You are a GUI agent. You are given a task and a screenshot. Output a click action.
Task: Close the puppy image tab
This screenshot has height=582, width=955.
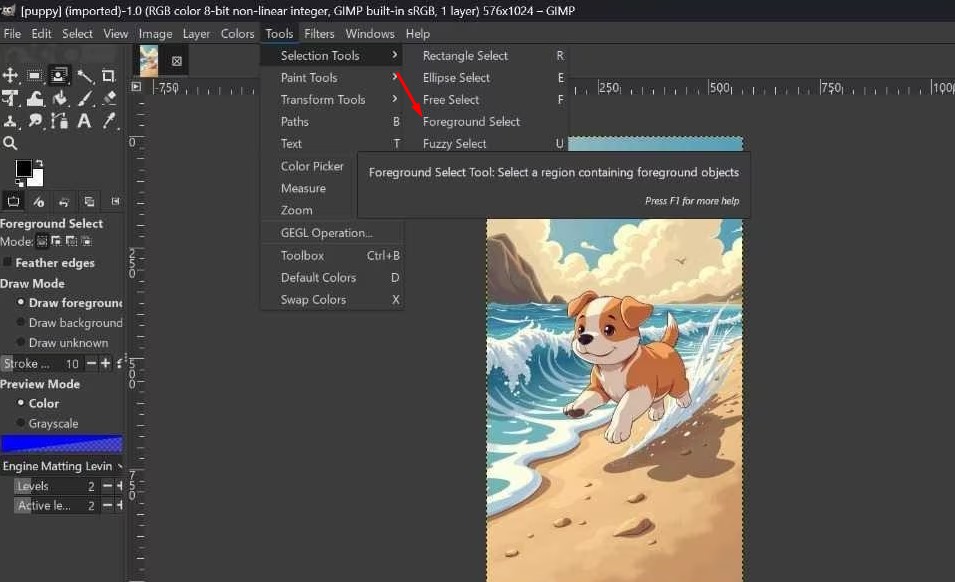point(177,61)
